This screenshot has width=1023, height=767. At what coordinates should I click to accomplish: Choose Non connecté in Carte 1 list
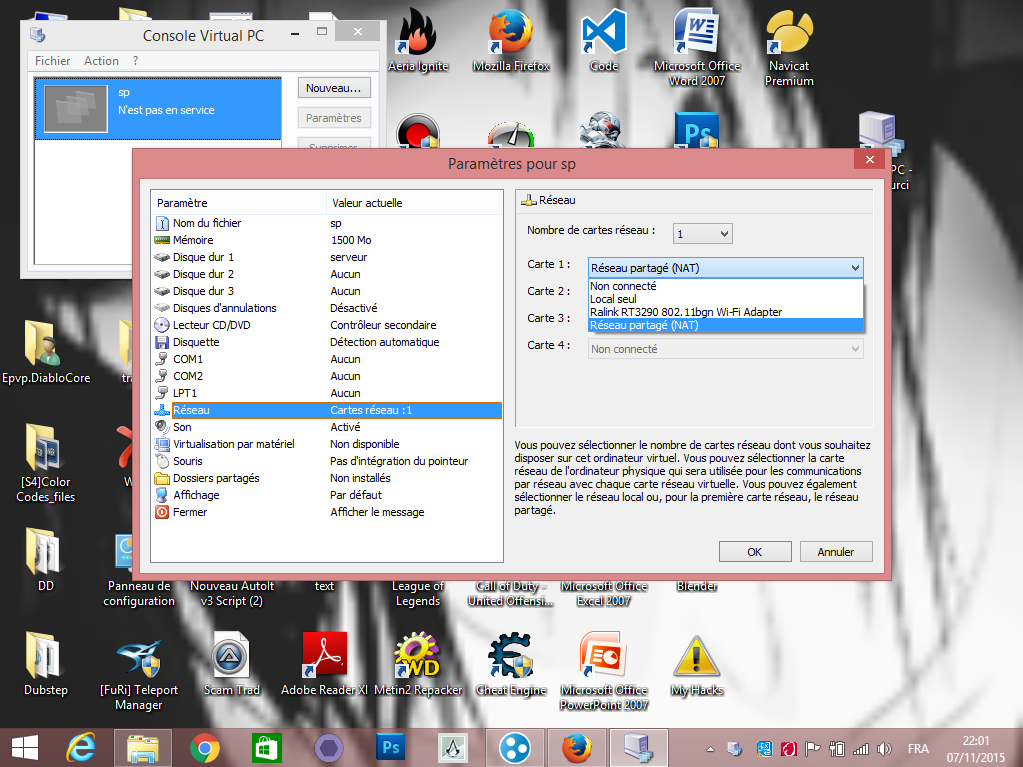725,286
